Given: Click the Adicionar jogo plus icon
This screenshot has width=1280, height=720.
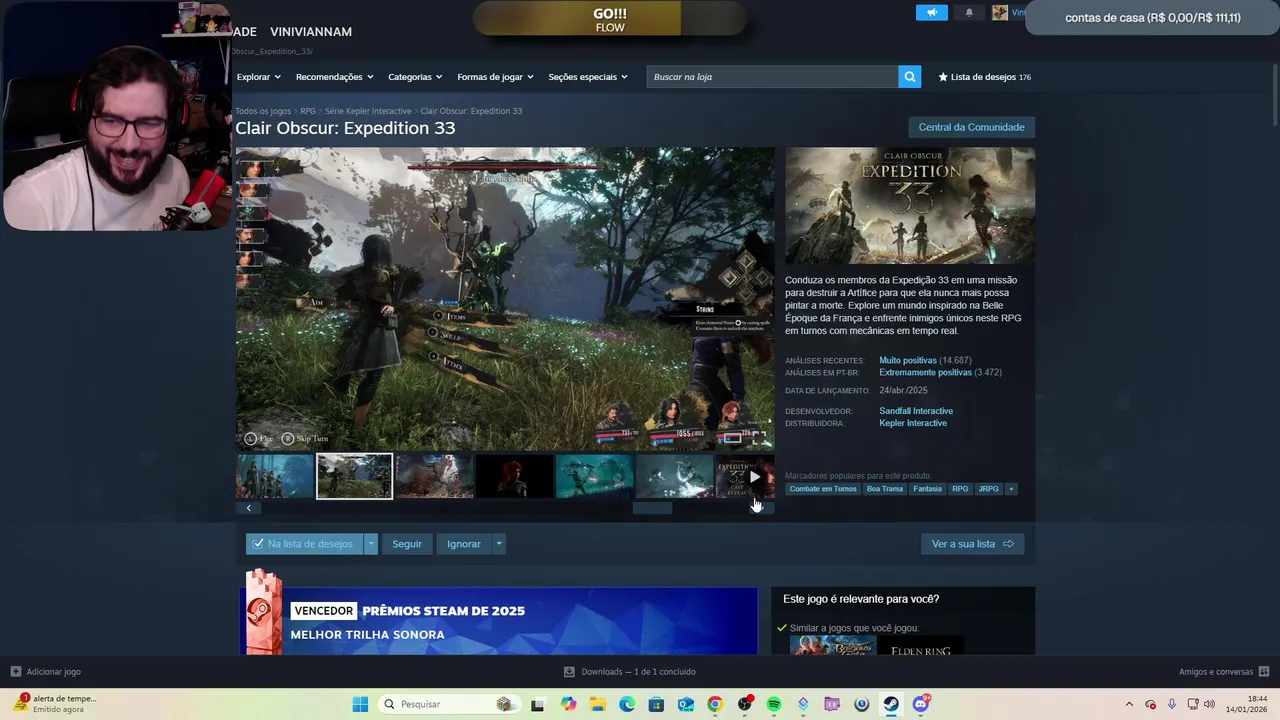Looking at the screenshot, I should tap(15, 672).
